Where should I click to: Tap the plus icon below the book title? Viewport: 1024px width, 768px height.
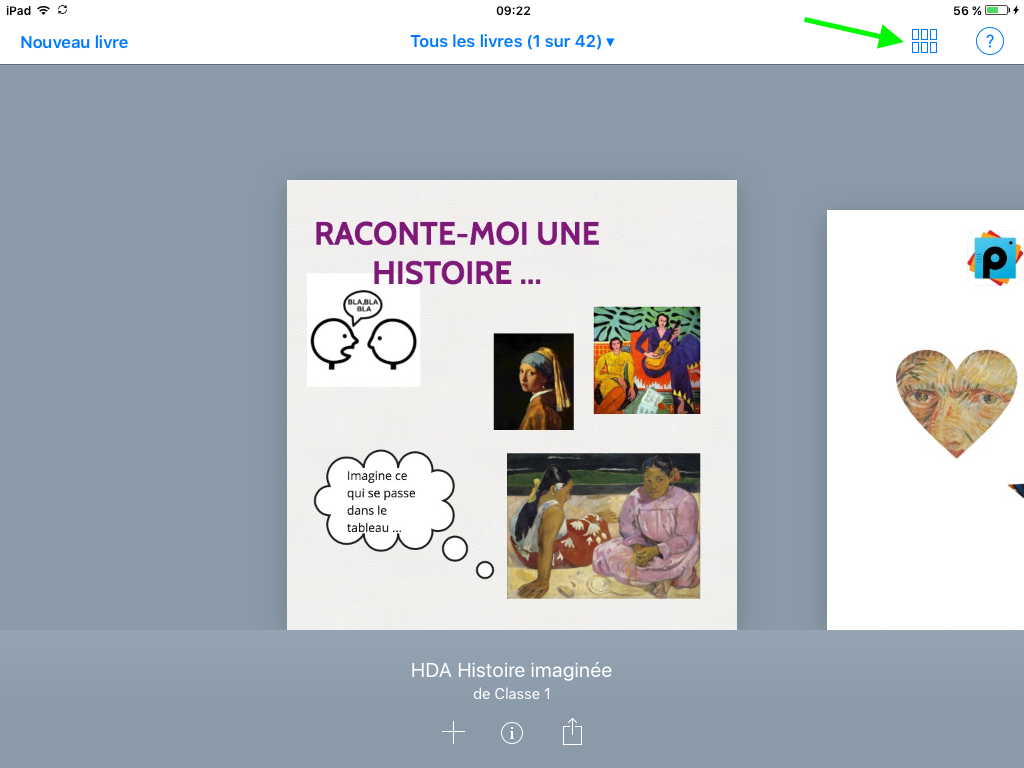click(x=453, y=733)
